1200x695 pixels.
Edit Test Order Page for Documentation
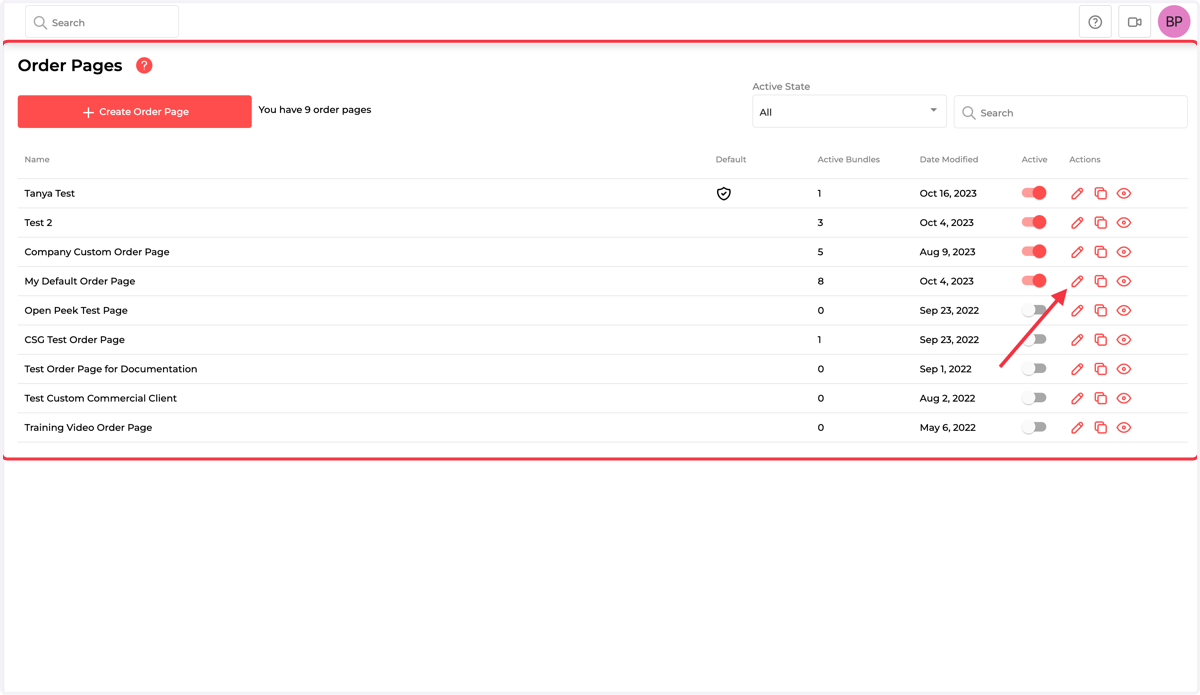1077,369
